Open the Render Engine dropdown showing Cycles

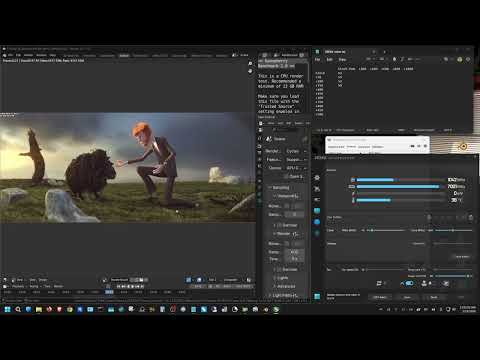(x=296, y=151)
